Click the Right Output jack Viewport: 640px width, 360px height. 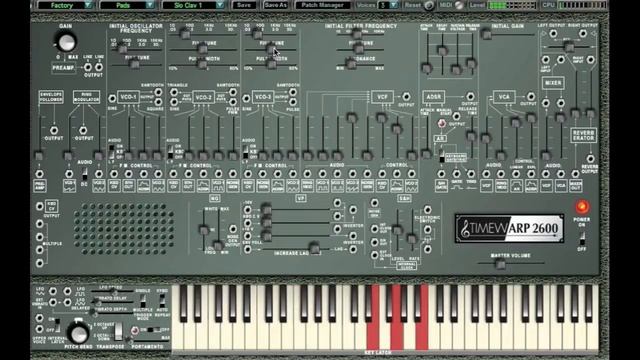click(x=583, y=34)
